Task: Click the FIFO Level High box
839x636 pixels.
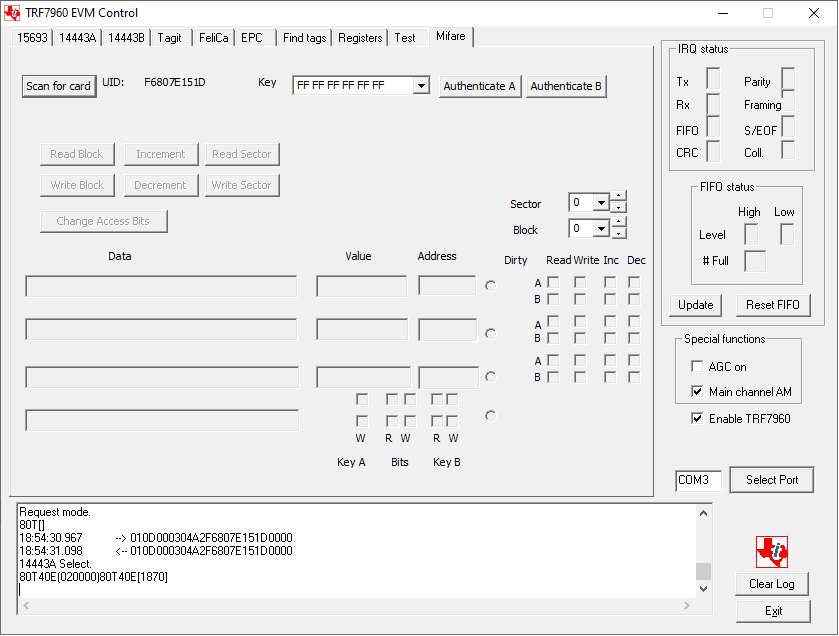Action: (x=751, y=234)
